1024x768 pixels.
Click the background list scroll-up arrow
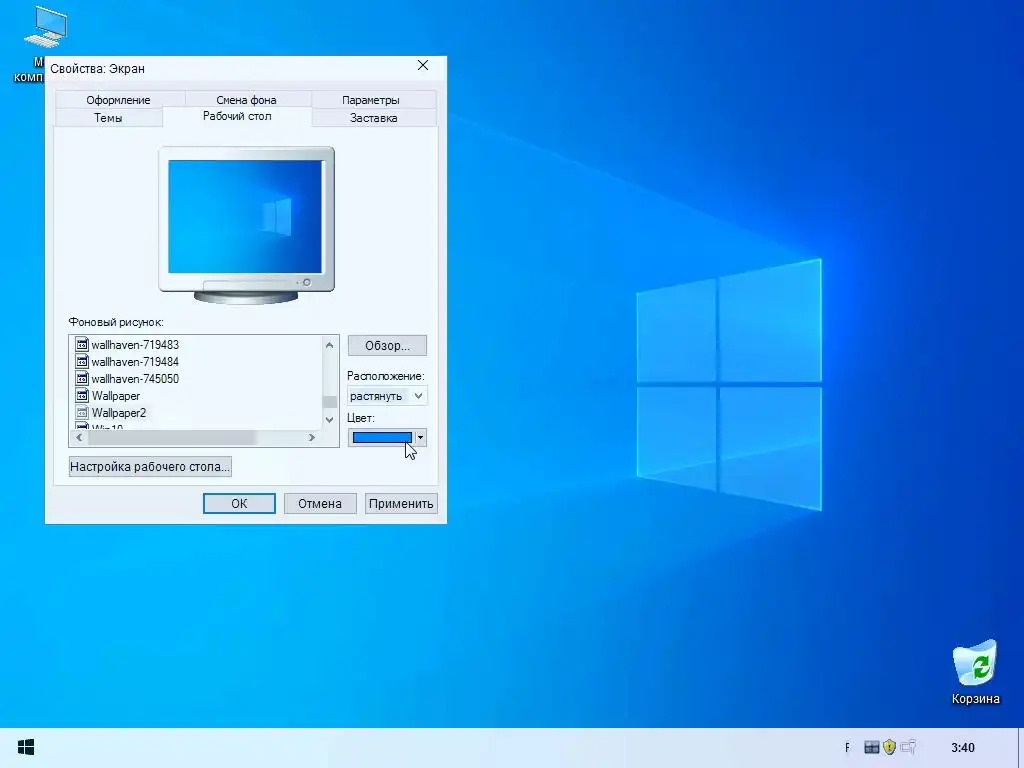coord(330,345)
